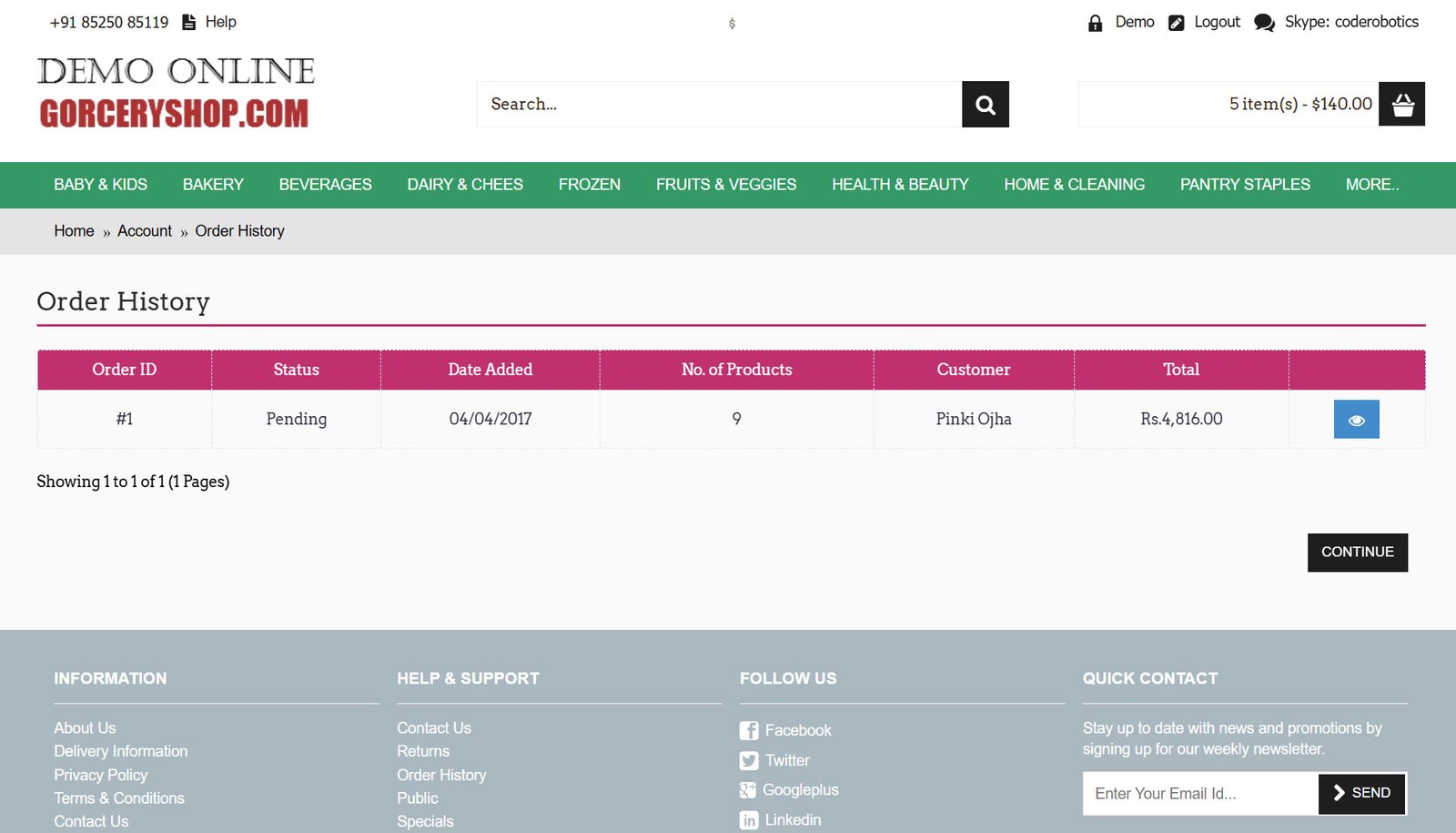Screen dimensions: 1456x833
Task: Open Returns footer link
Action: click(x=423, y=751)
